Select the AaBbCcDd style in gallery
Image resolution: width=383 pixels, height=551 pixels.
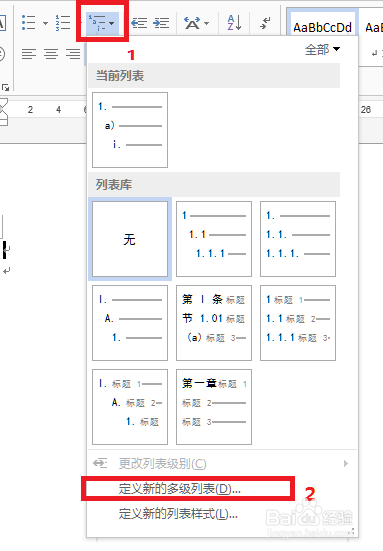pyautogui.click(x=322, y=22)
